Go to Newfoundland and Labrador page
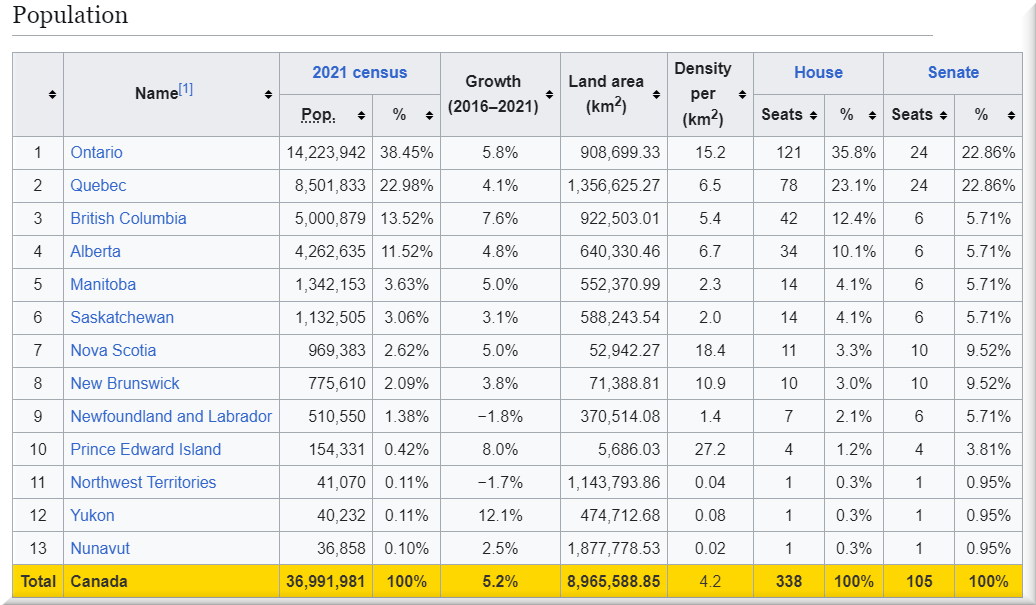 [171, 417]
